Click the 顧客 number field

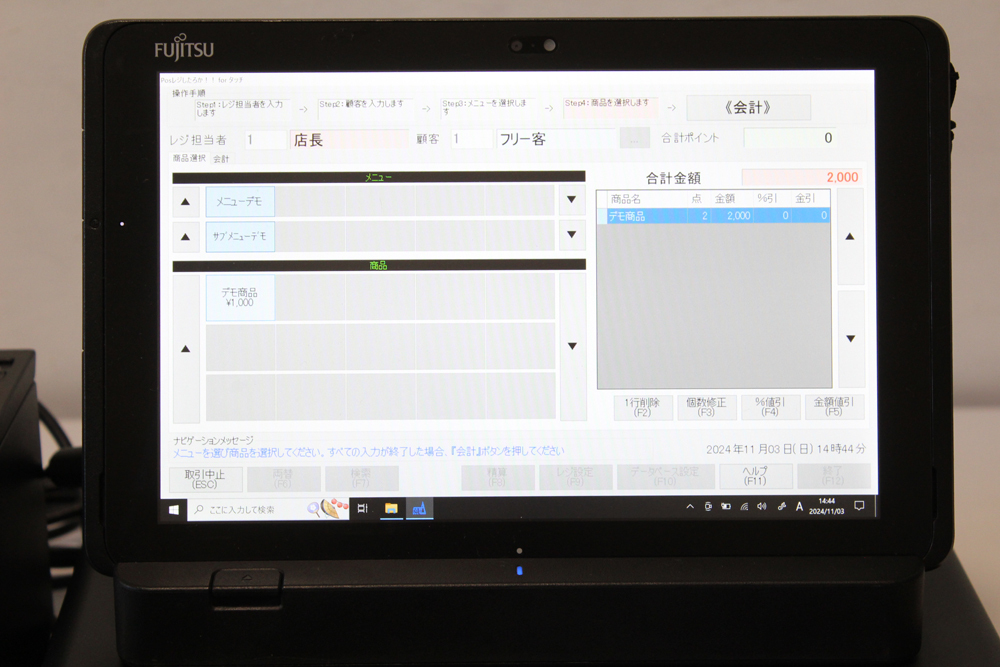[x=471, y=138]
